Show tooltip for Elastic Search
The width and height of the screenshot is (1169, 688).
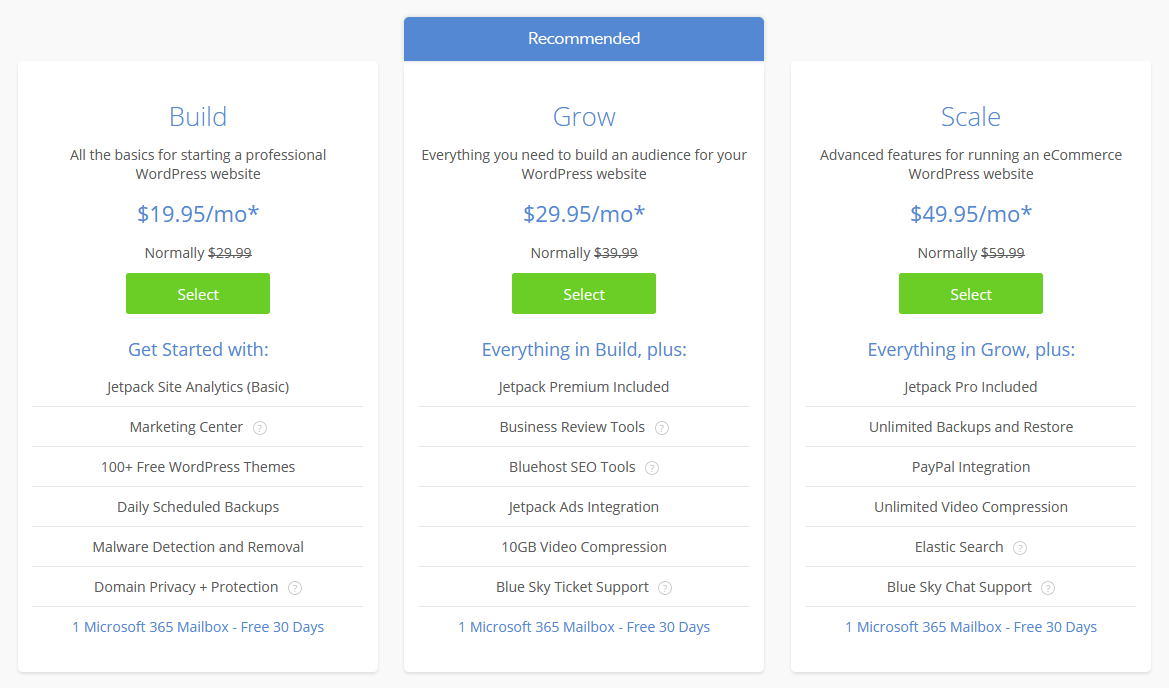coord(1020,548)
